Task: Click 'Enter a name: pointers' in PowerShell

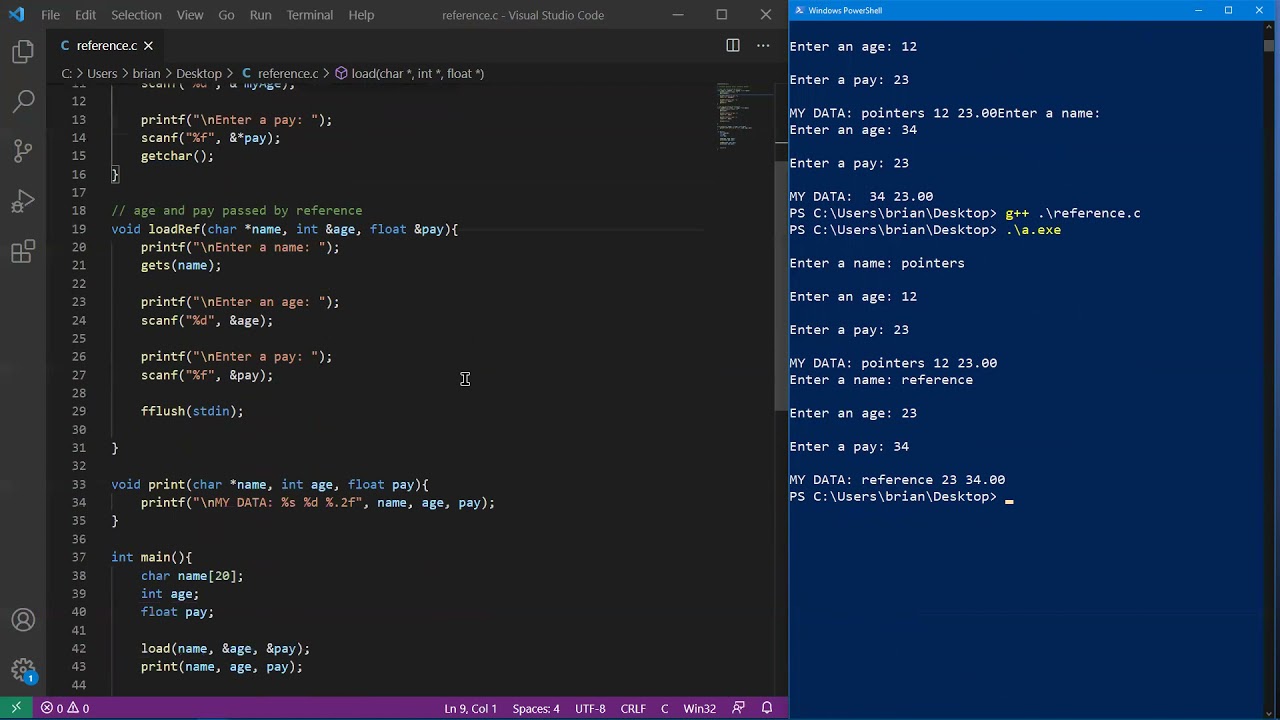Action: [x=877, y=263]
